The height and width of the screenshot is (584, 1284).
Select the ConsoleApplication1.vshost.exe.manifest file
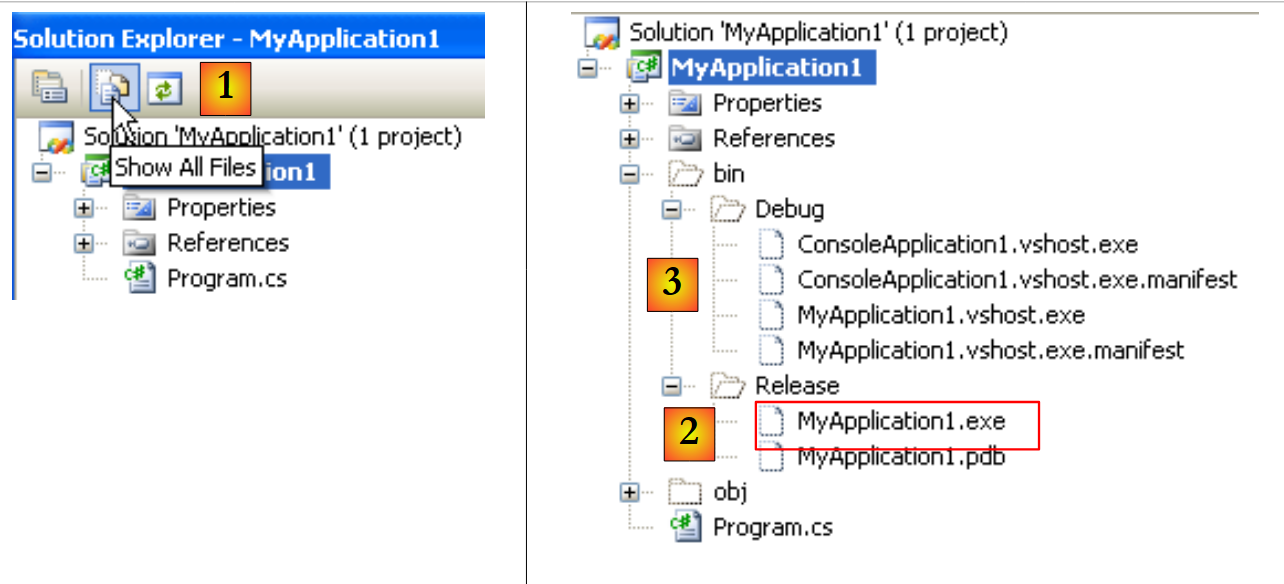point(1017,280)
